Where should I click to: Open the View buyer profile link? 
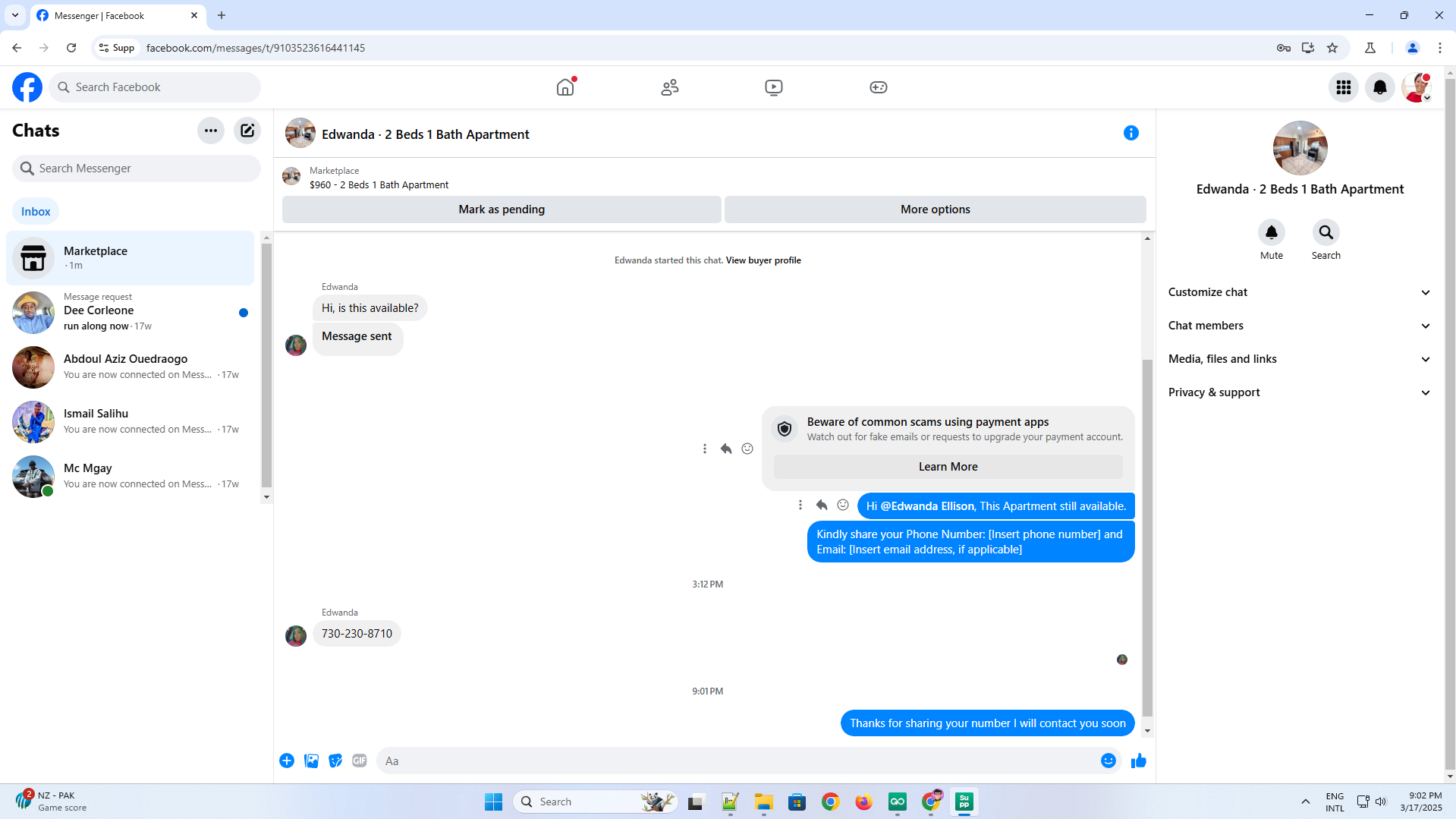(x=763, y=260)
